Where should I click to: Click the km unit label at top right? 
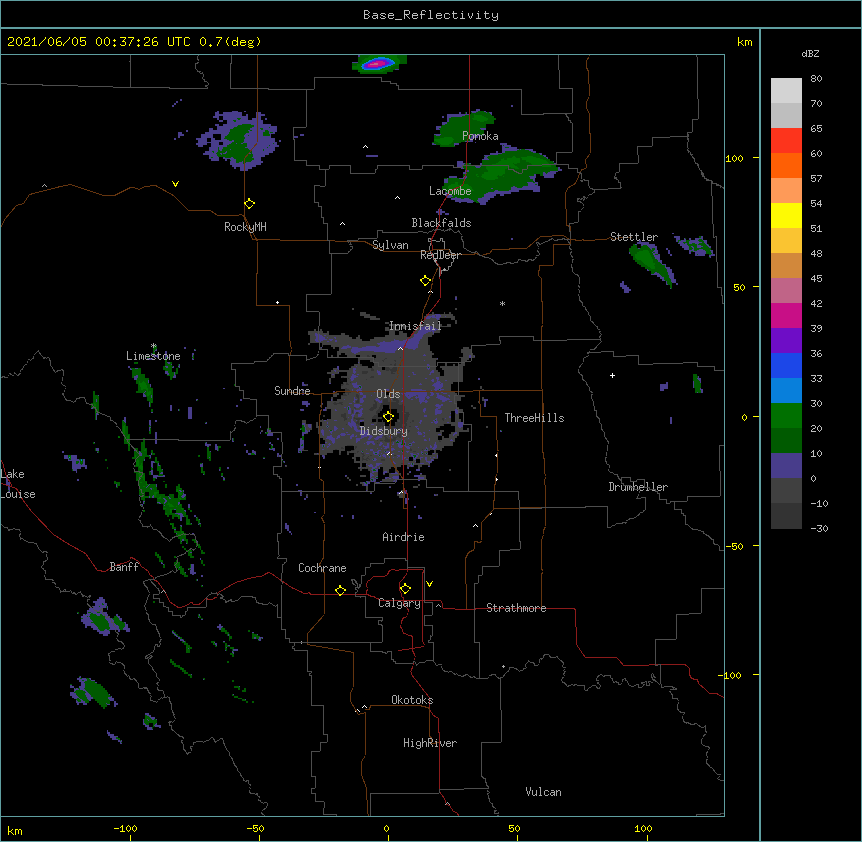(744, 42)
